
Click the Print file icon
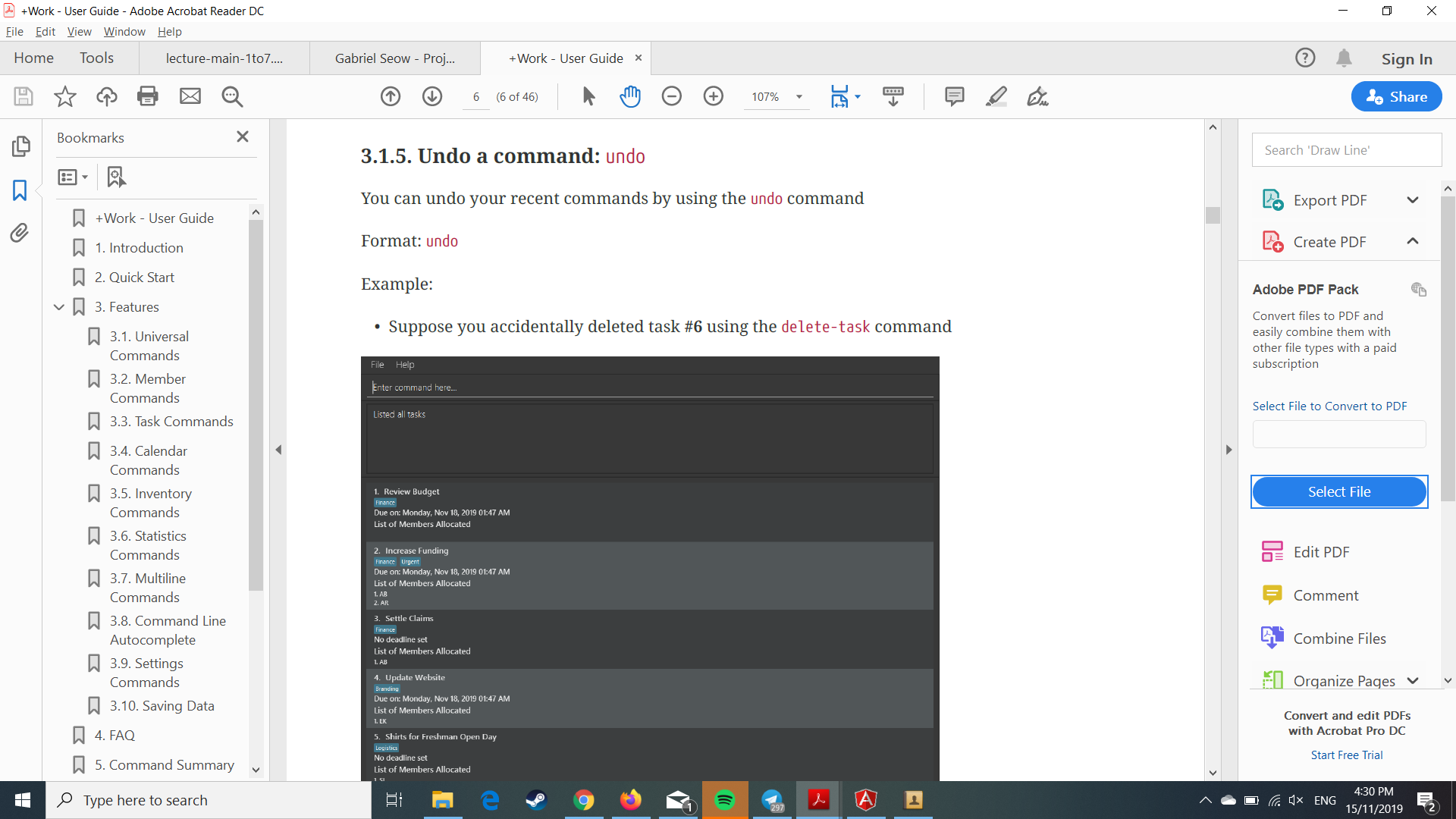(148, 96)
